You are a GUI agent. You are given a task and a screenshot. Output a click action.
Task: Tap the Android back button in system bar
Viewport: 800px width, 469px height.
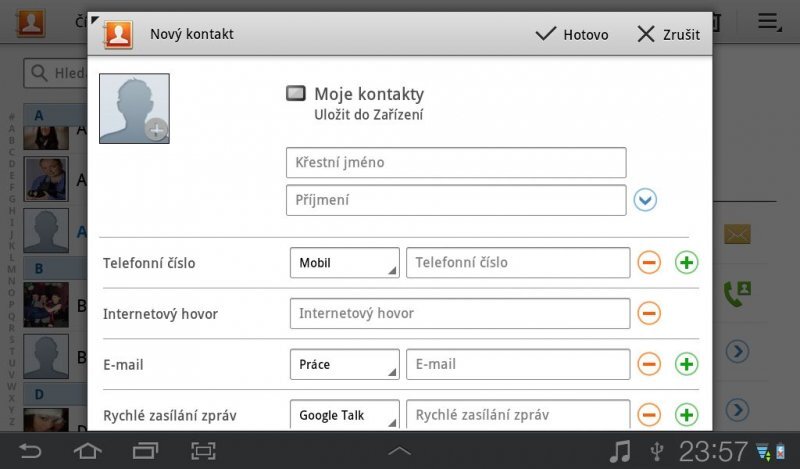coord(30,451)
